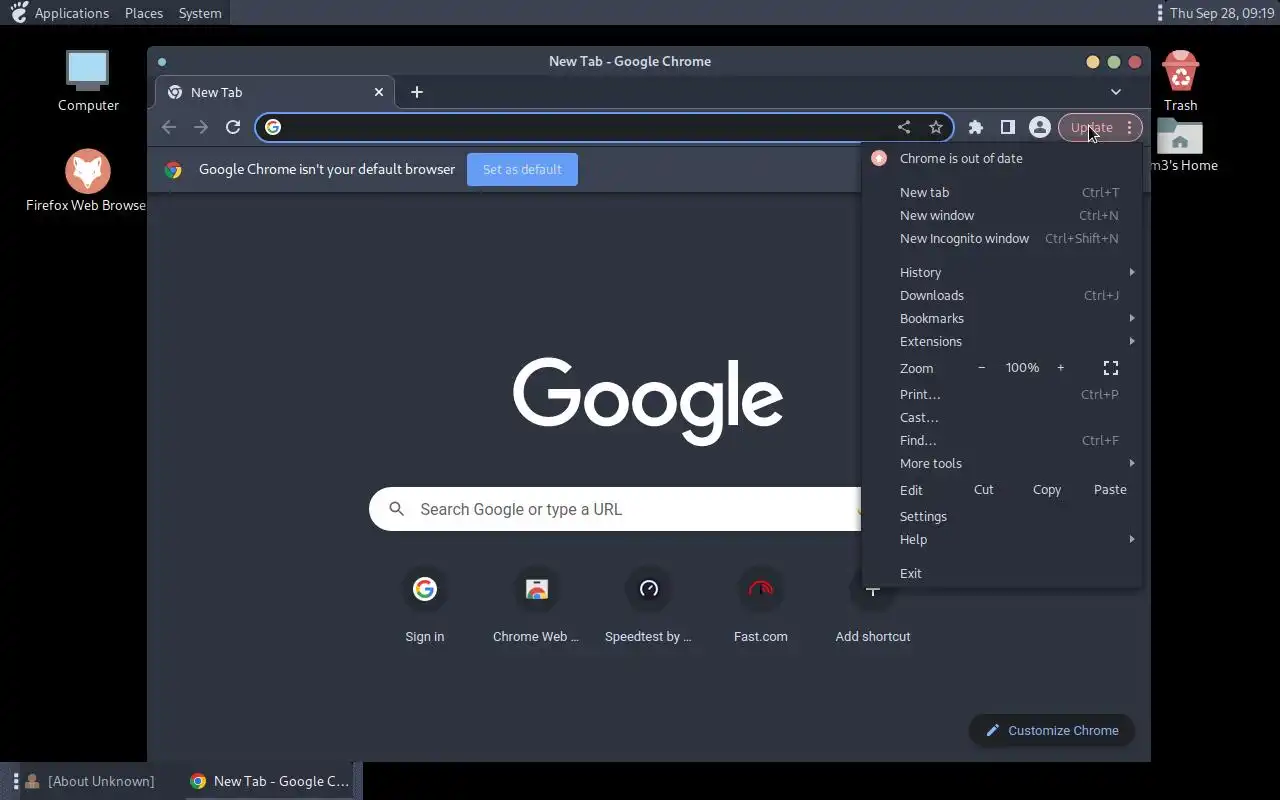Open the Sign in shortcut tile
The height and width of the screenshot is (800, 1280).
pos(425,605)
